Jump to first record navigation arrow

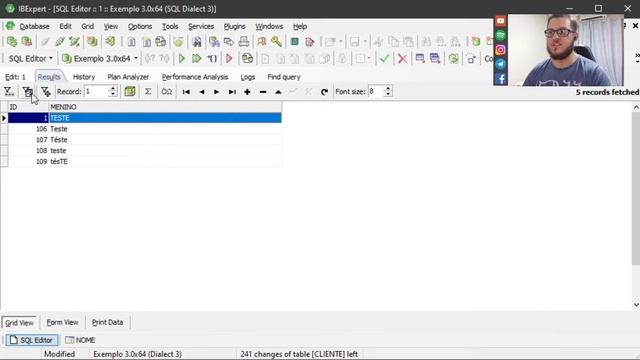186,92
